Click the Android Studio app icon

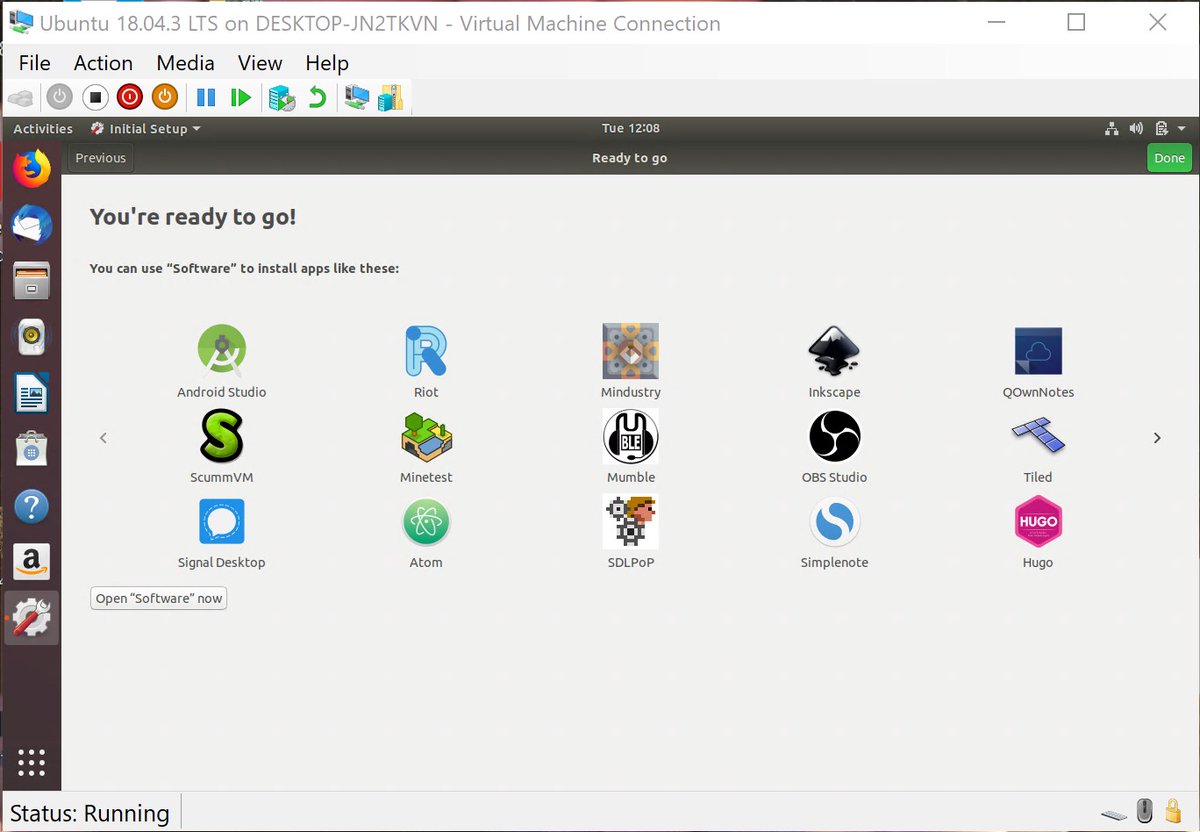tap(222, 351)
